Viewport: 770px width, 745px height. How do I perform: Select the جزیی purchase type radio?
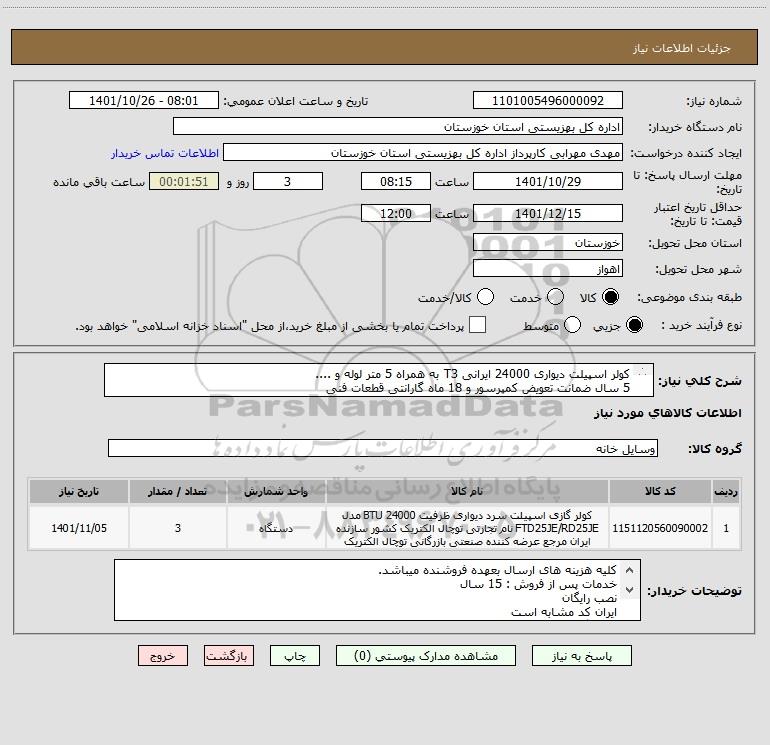tap(634, 325)
